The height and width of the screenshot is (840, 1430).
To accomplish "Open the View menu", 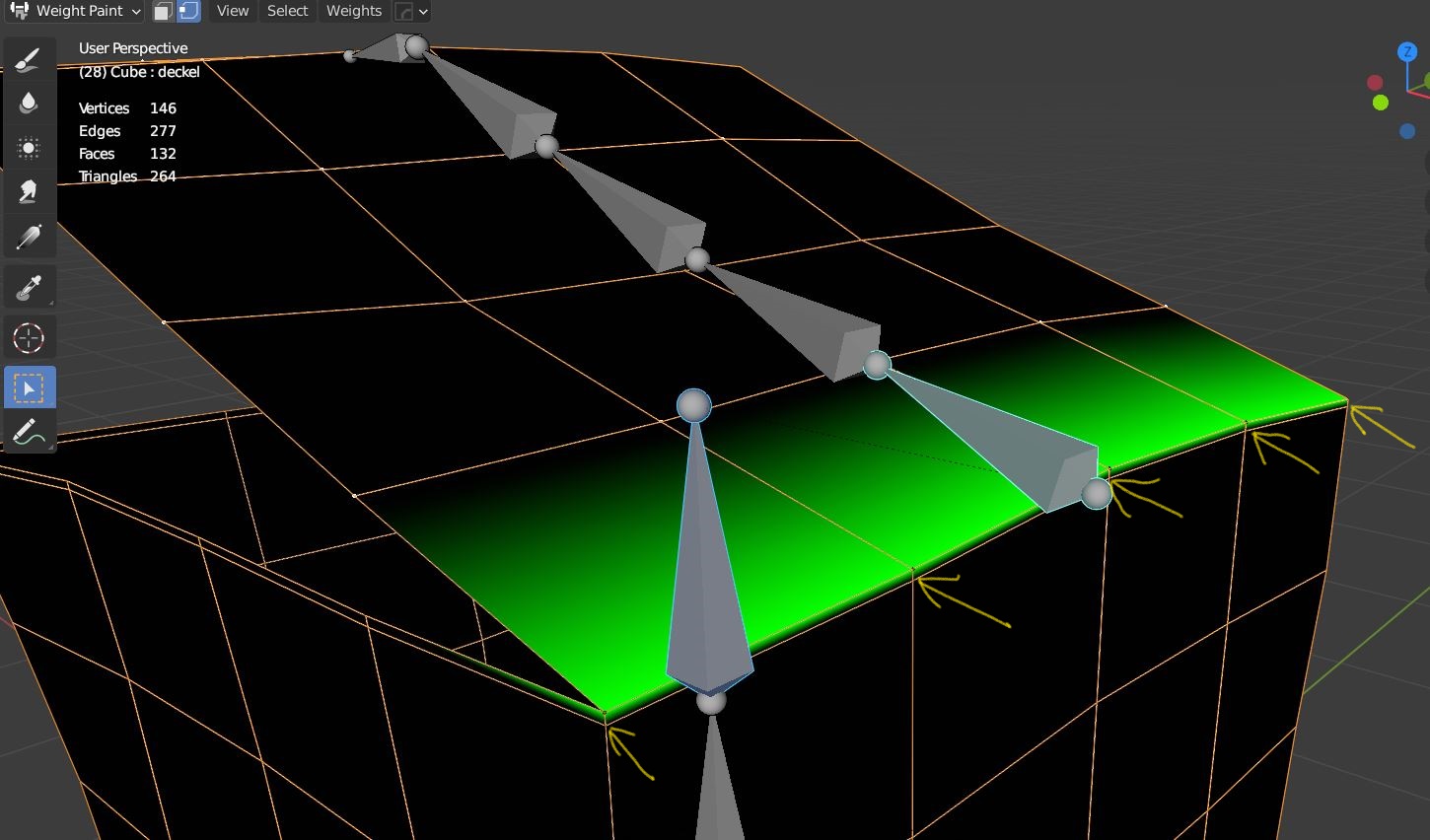I will tap(233, 11).
